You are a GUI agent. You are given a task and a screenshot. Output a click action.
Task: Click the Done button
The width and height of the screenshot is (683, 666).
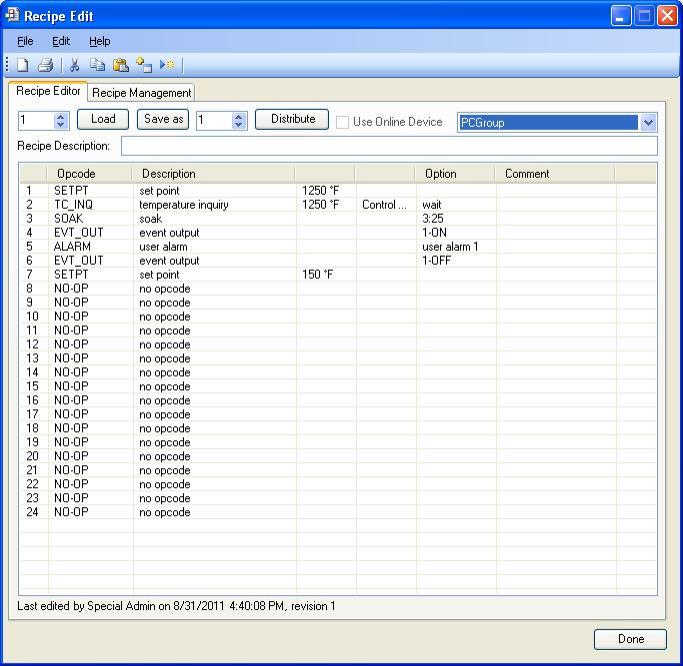[x=630, y=639]
